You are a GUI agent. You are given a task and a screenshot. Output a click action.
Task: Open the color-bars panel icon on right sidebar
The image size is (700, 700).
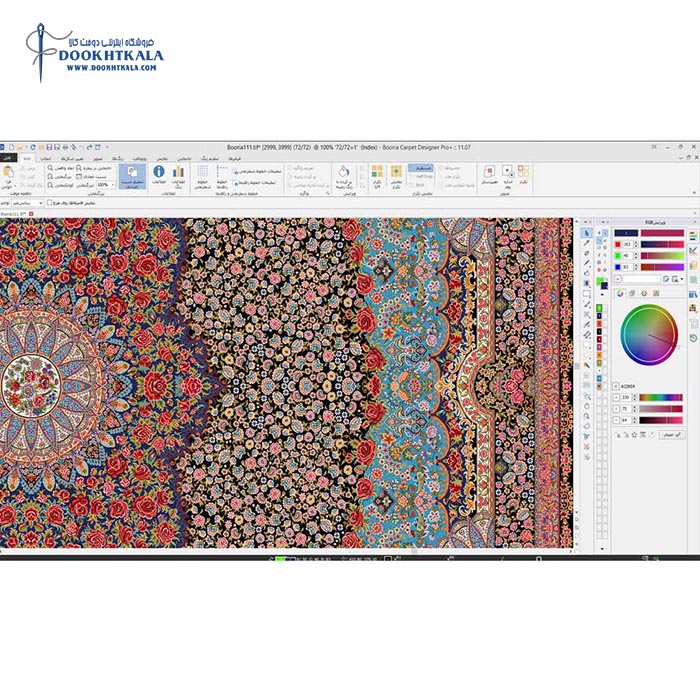click(x=693, y=237)
